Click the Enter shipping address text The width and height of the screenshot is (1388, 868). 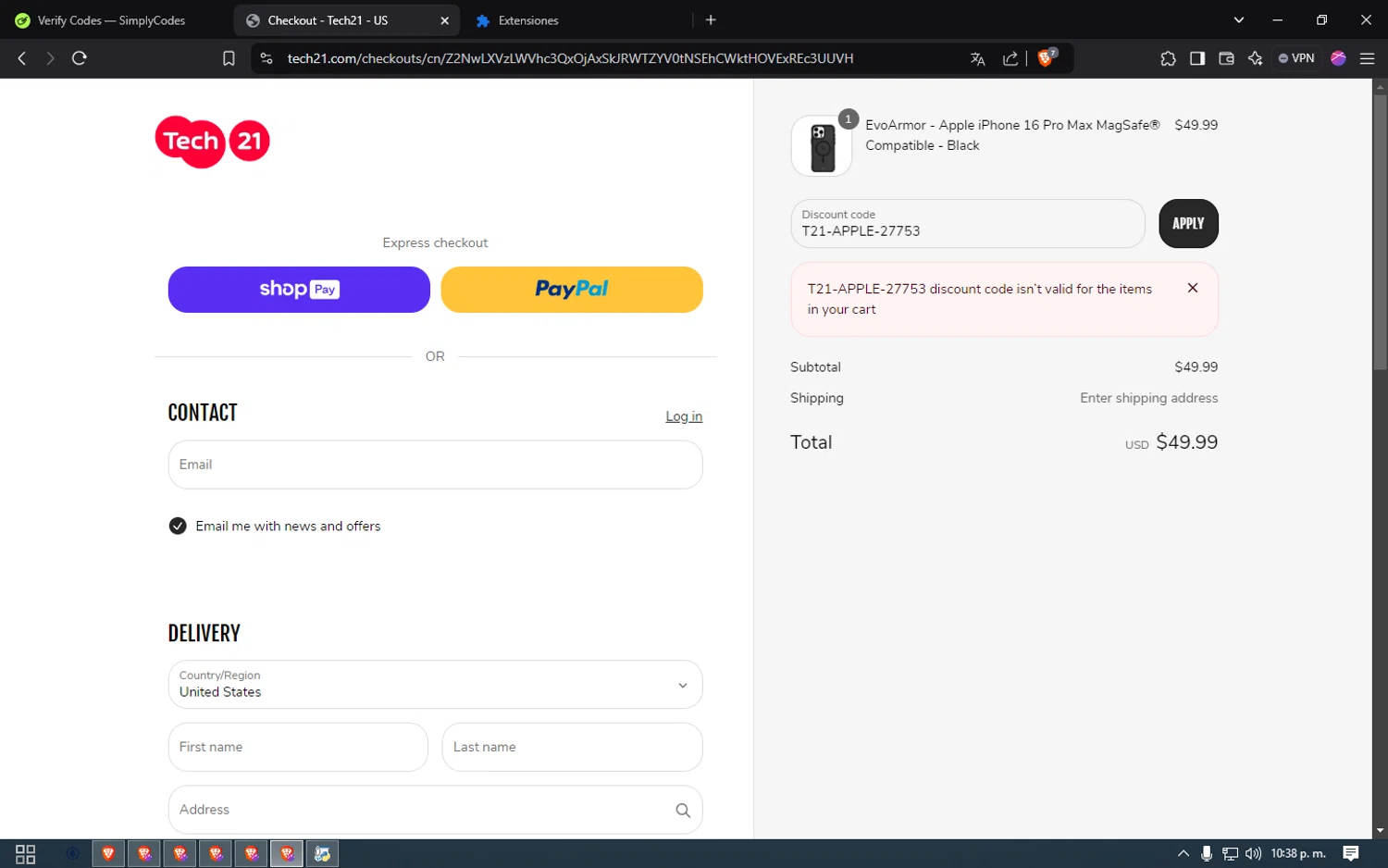1148,398
